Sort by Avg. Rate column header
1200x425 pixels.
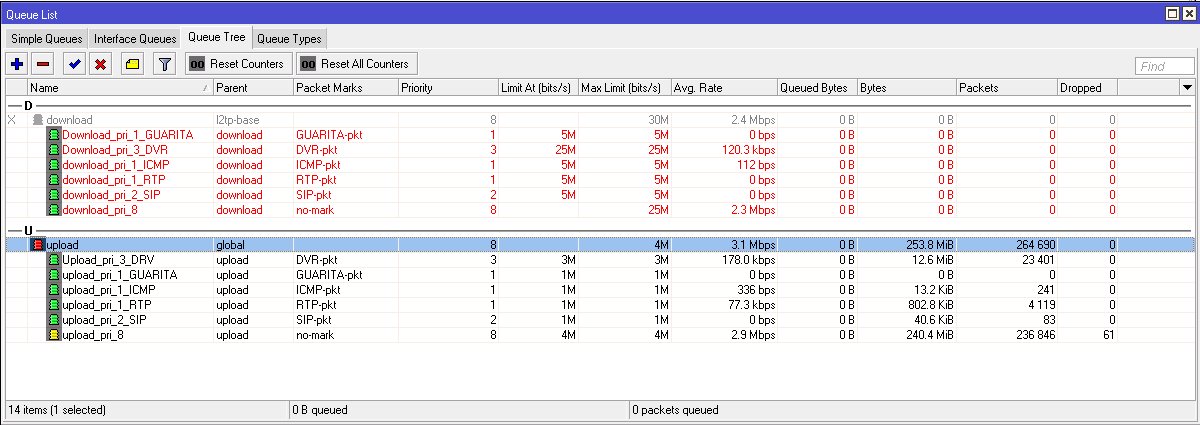coord(723,88)
